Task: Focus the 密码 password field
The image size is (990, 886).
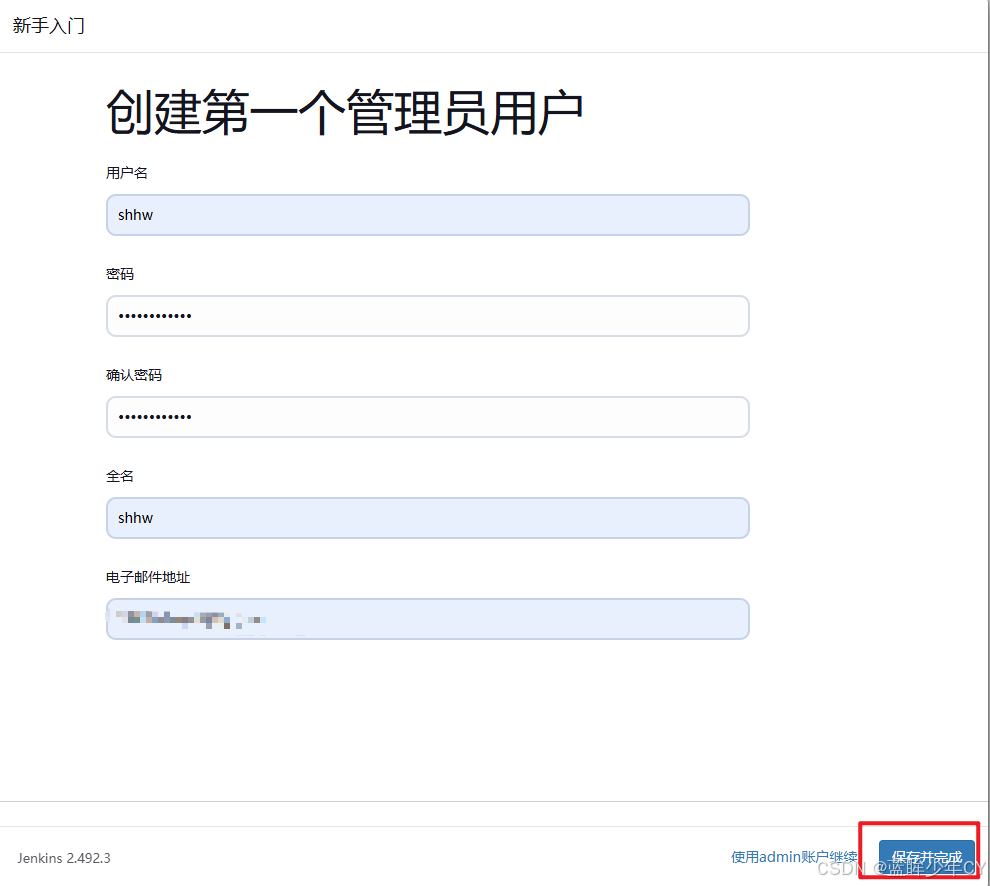Action: pyautogui.click(x=427, y=316)
